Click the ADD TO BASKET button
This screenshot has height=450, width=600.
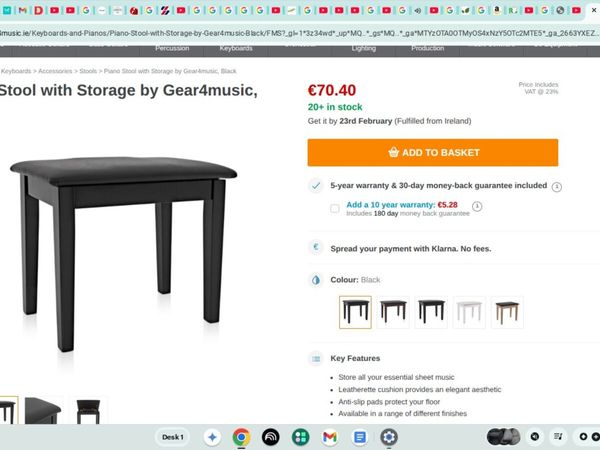[x=432, y=153]
